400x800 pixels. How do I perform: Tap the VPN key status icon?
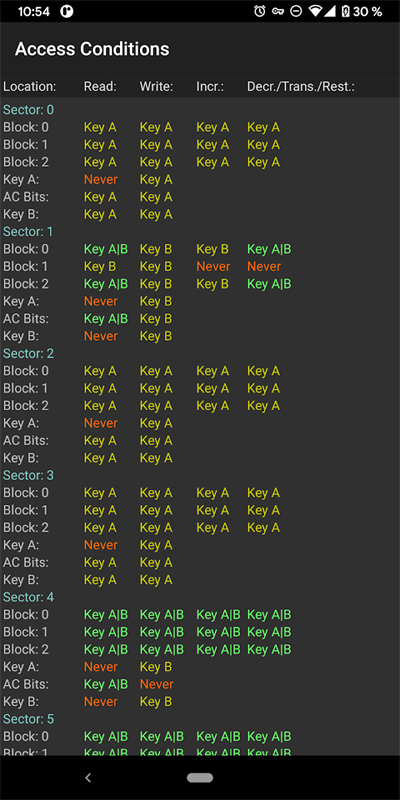click(x=278, y=11)
